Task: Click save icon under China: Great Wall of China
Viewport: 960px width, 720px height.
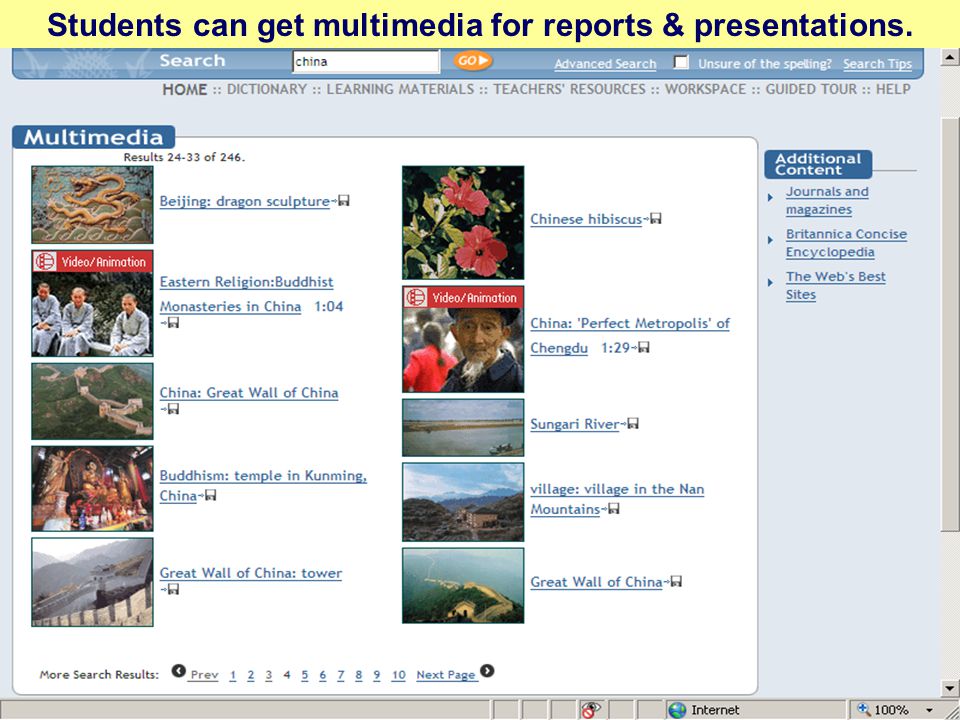Action: click(x=173, y=408)
